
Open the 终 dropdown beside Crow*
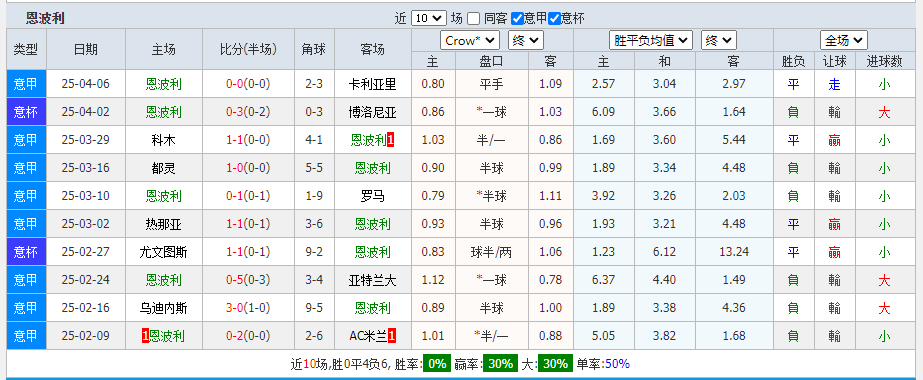[526, 41]
